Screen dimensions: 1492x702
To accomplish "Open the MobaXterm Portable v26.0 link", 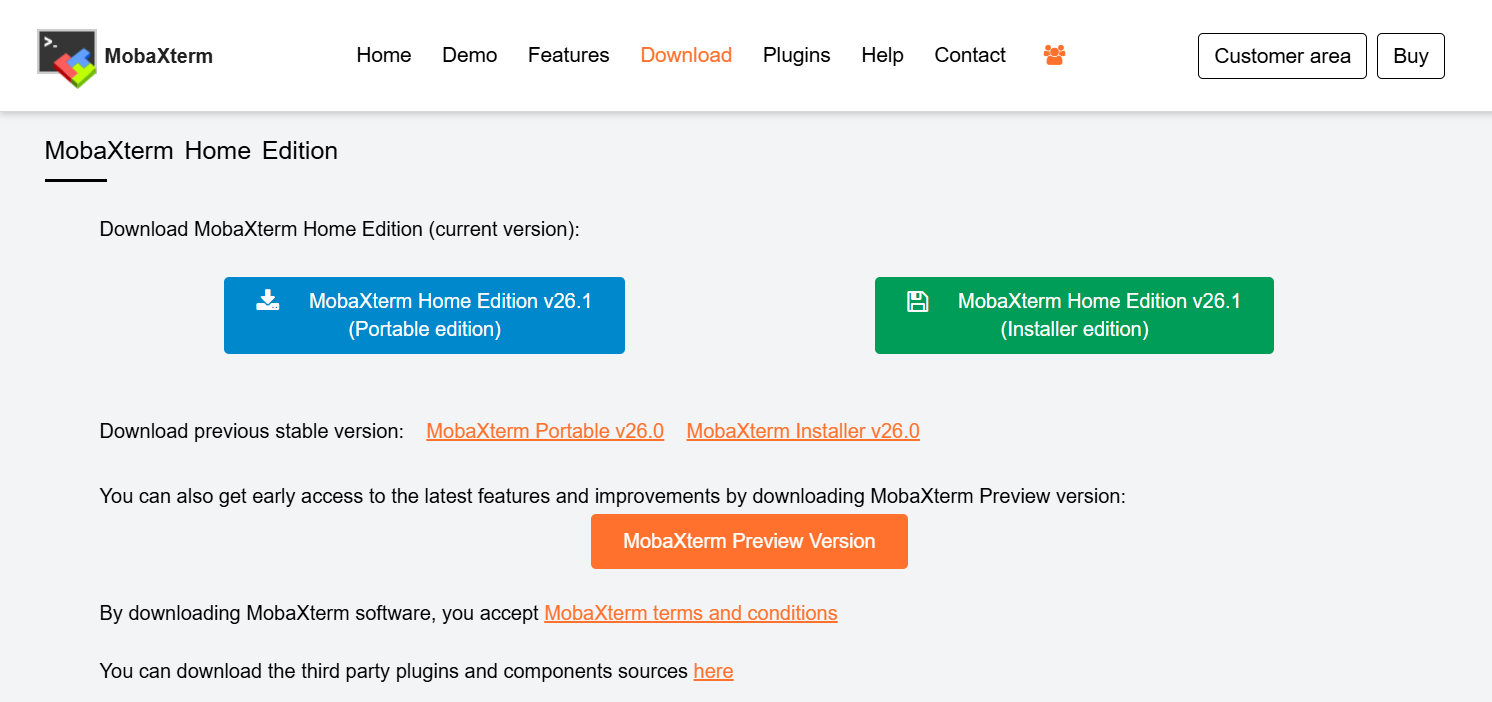I will click(x=545, y=431).
